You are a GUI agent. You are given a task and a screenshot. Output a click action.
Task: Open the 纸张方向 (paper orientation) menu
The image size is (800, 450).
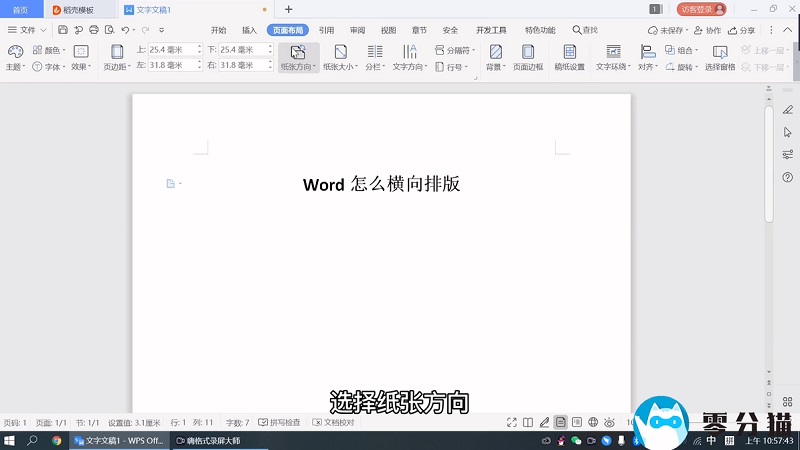tap(298, 58)
